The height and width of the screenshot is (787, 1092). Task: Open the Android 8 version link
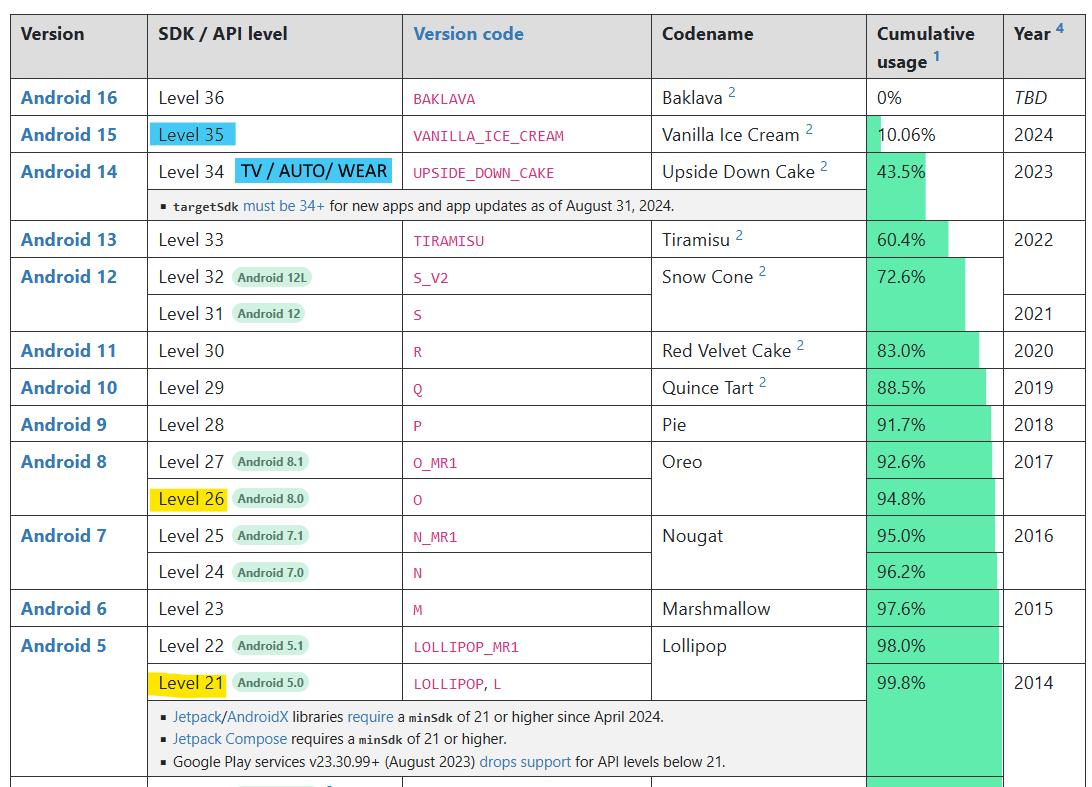[x=63, y=461]
